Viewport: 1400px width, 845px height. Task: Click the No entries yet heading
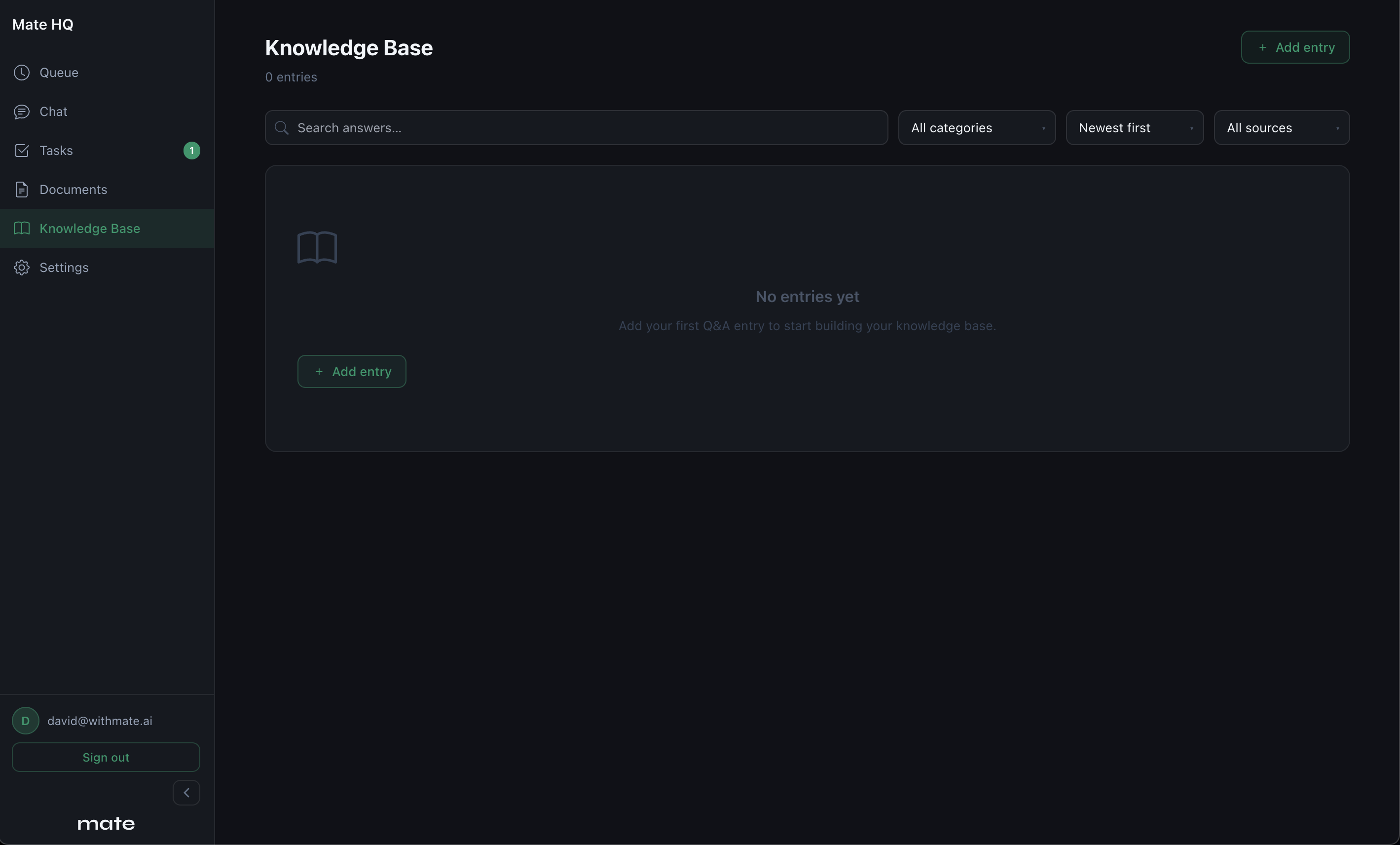pyautogui.click(x=807, y=296)
